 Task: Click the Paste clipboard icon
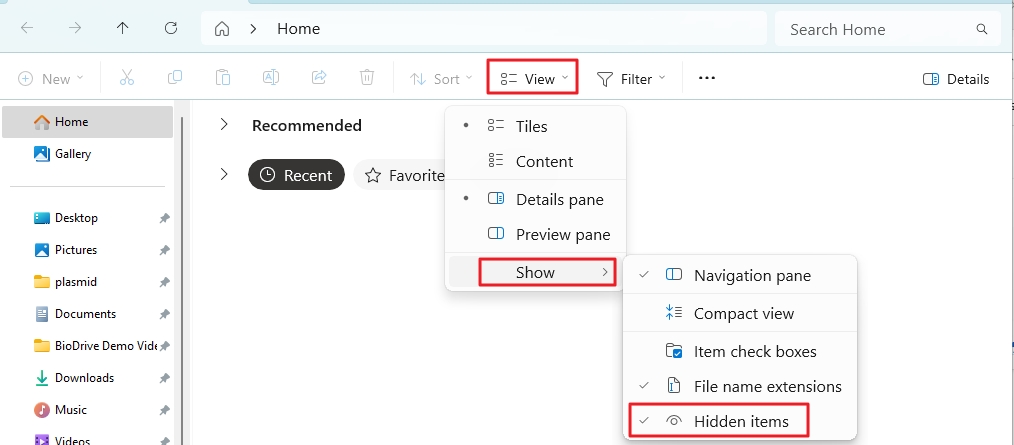pyautogui.click(x=222, y=78)
